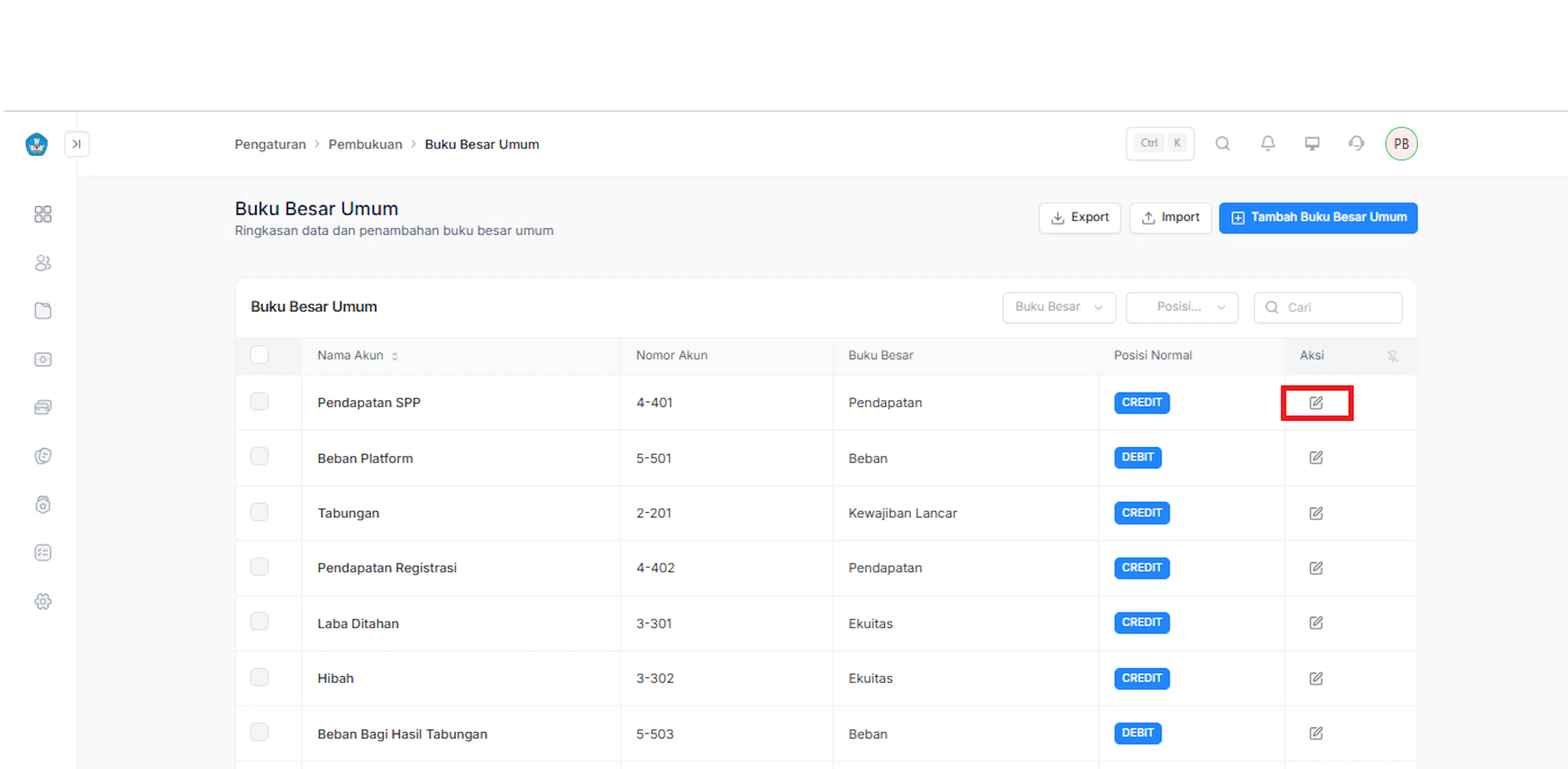1568x769 pixels.
Task: Edit the Pendapatan Registrasi account
Action: click(x=1316, y=568)
